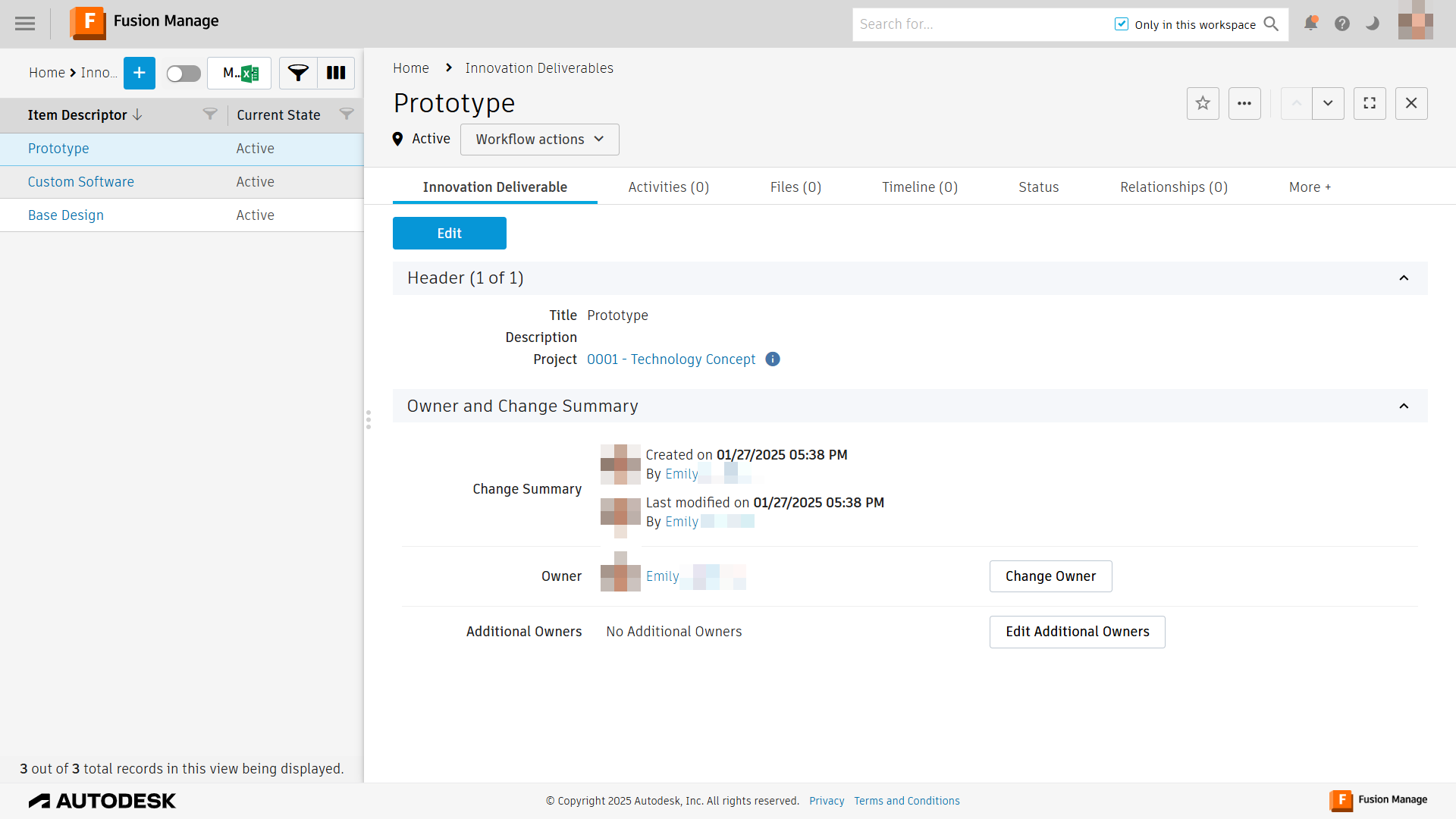The height and width of the screenshot is (819, 1456).
Task: Open the hamburger navigation menu
Action: (25, 24)
